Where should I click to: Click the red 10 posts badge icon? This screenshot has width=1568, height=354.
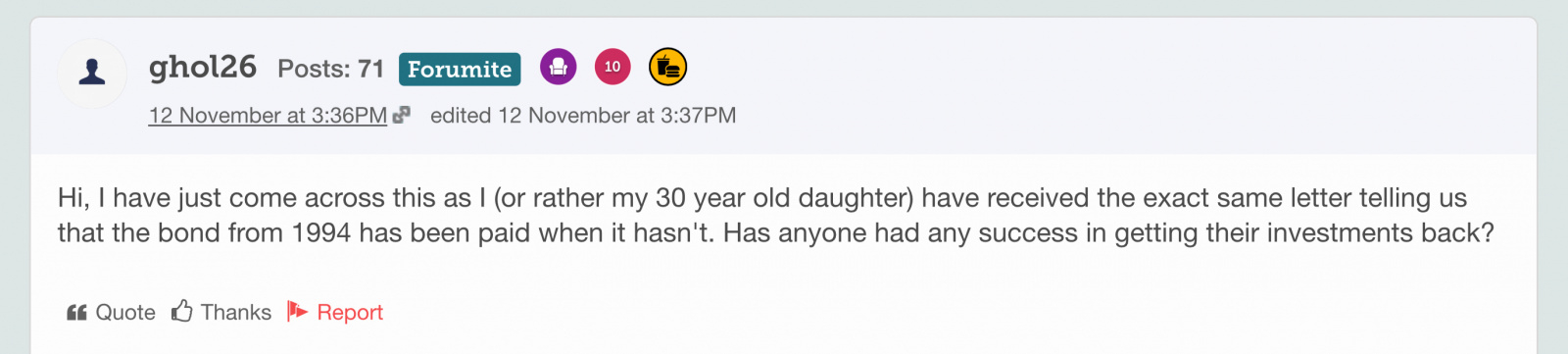point(612,67)
